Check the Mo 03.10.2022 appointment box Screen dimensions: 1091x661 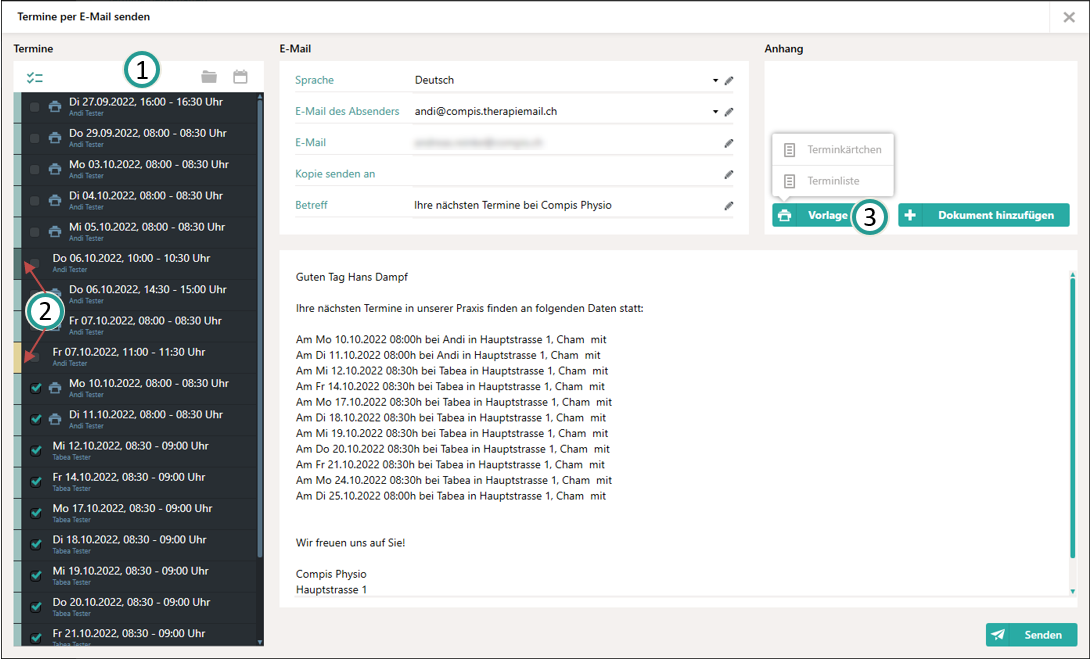coord(35,170)
